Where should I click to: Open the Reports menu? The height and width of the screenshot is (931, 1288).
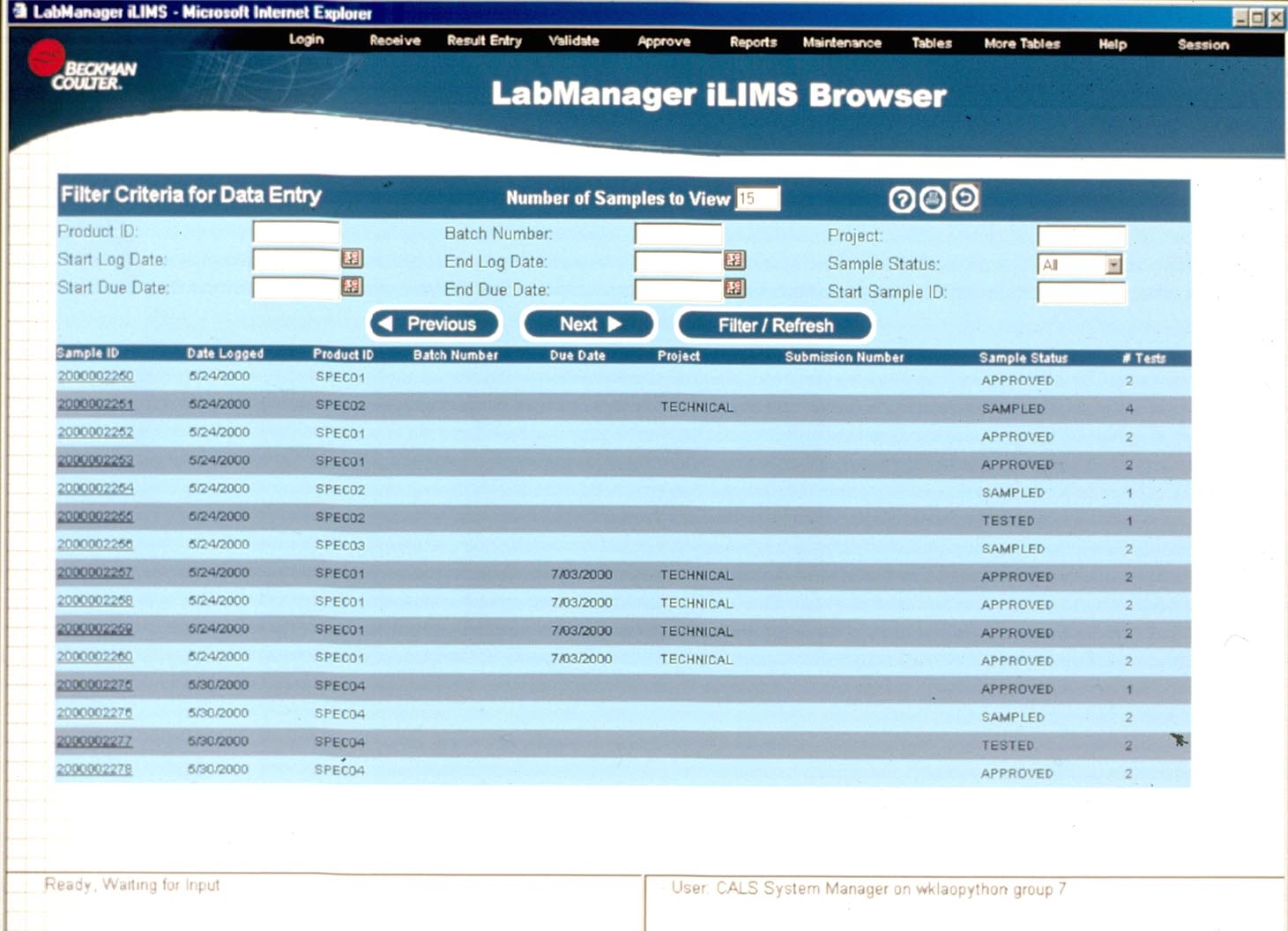click(x=753, y=42)
